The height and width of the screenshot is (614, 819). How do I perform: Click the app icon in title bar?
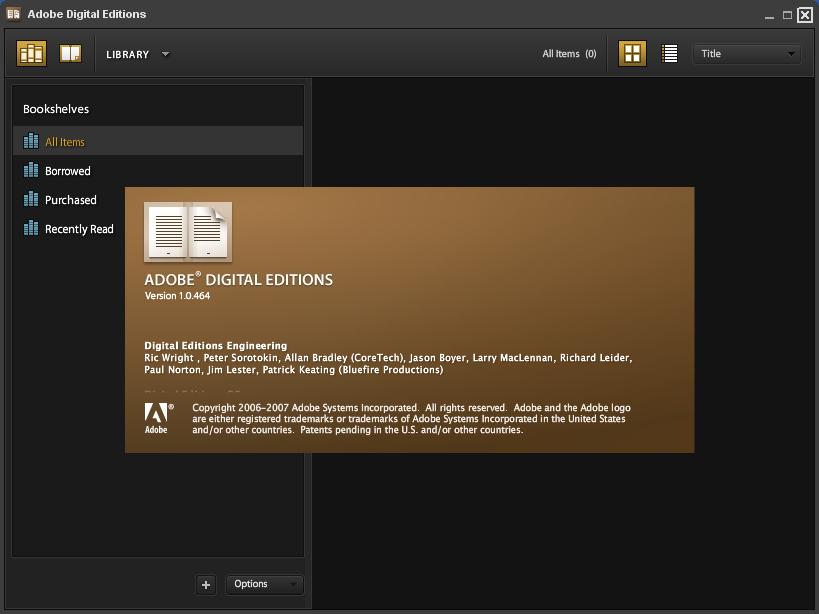point(13,14)
